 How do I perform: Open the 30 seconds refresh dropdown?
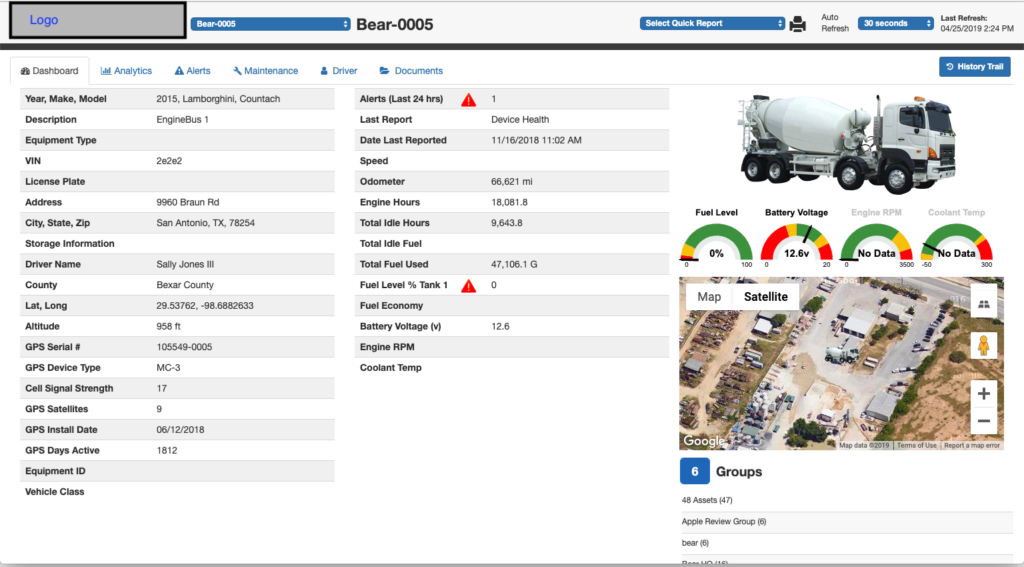(x=895, y=24)
